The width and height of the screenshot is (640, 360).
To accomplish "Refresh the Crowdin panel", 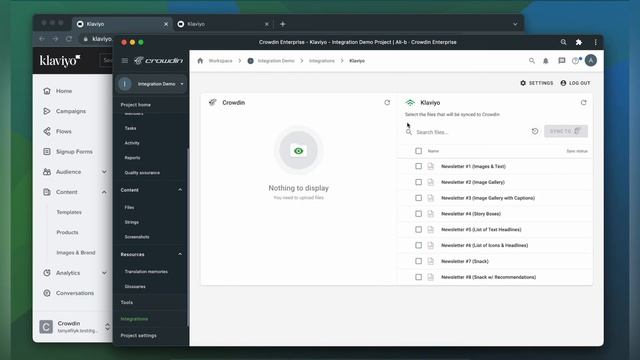I will (x=387, y=102).
